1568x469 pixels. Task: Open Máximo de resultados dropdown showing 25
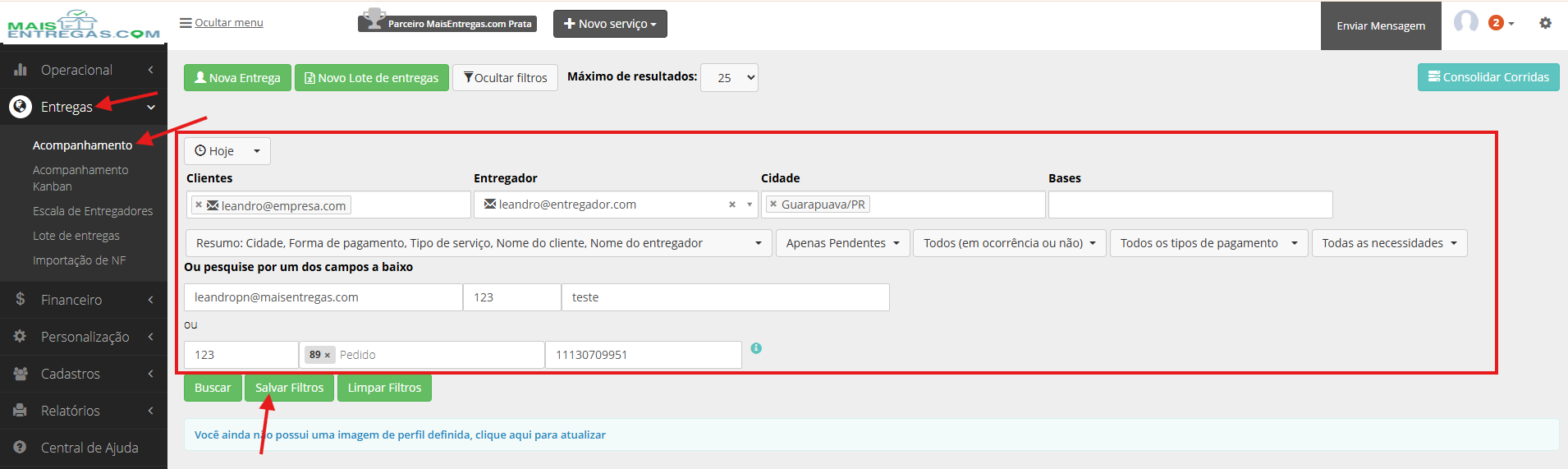pos(729,77)
